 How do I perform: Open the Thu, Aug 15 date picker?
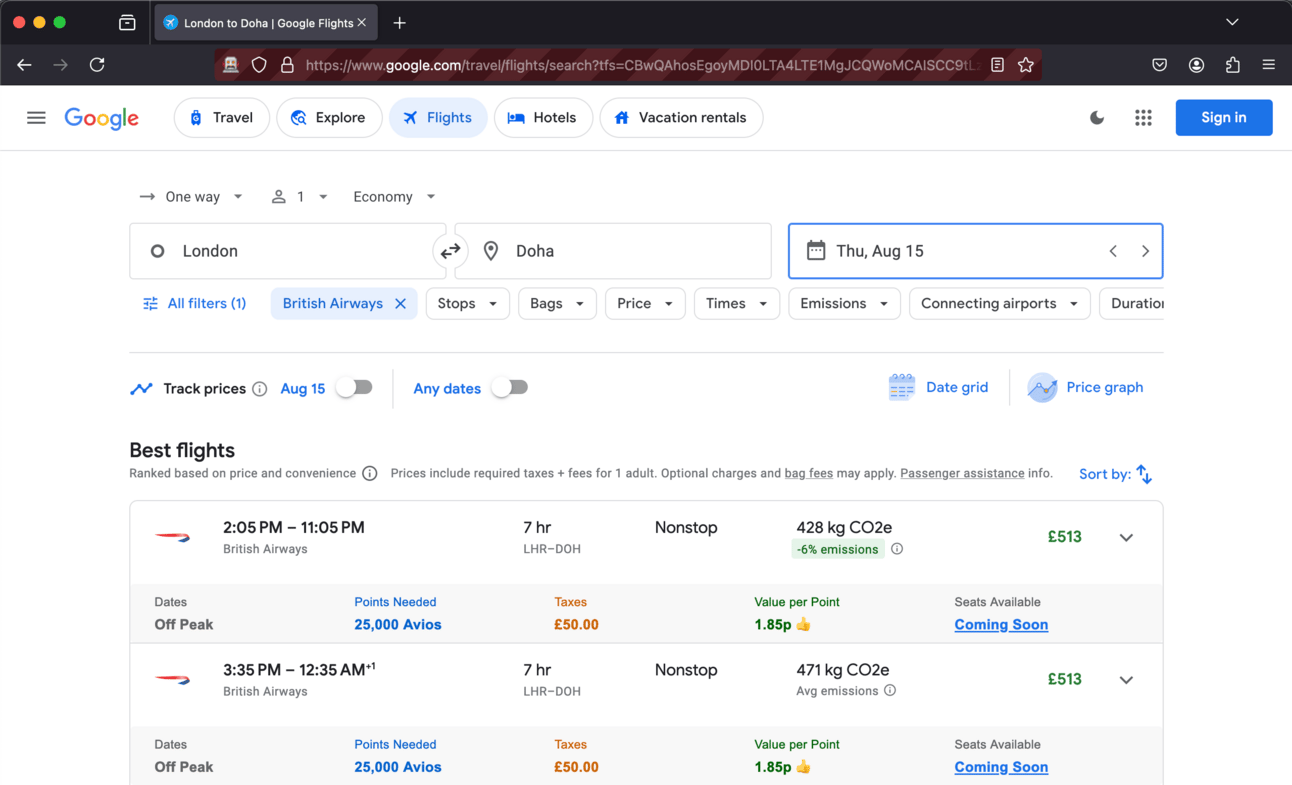[976, 251]
